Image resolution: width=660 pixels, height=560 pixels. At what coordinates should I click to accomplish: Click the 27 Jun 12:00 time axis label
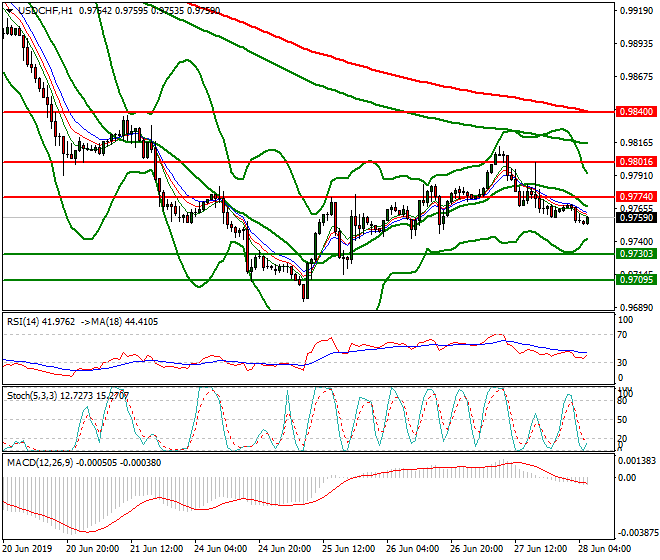pos(540,549)
